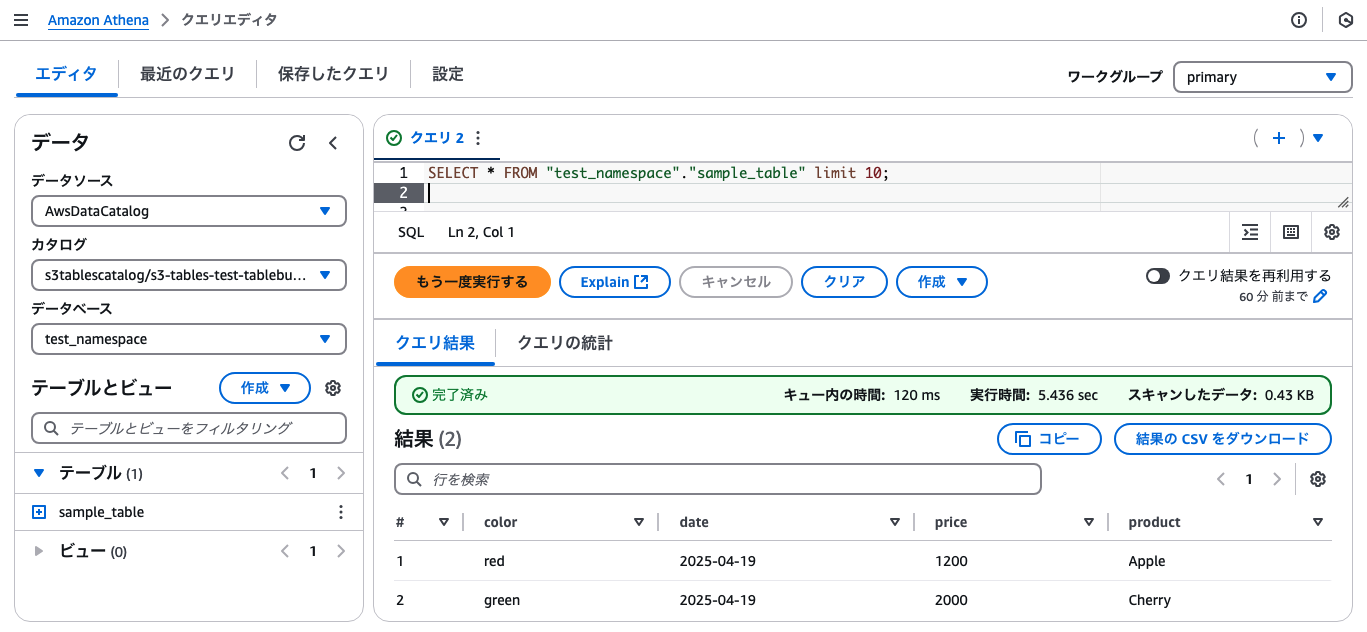Open the hamburger navigation menu
The image size is (1367, 632).
21,20
